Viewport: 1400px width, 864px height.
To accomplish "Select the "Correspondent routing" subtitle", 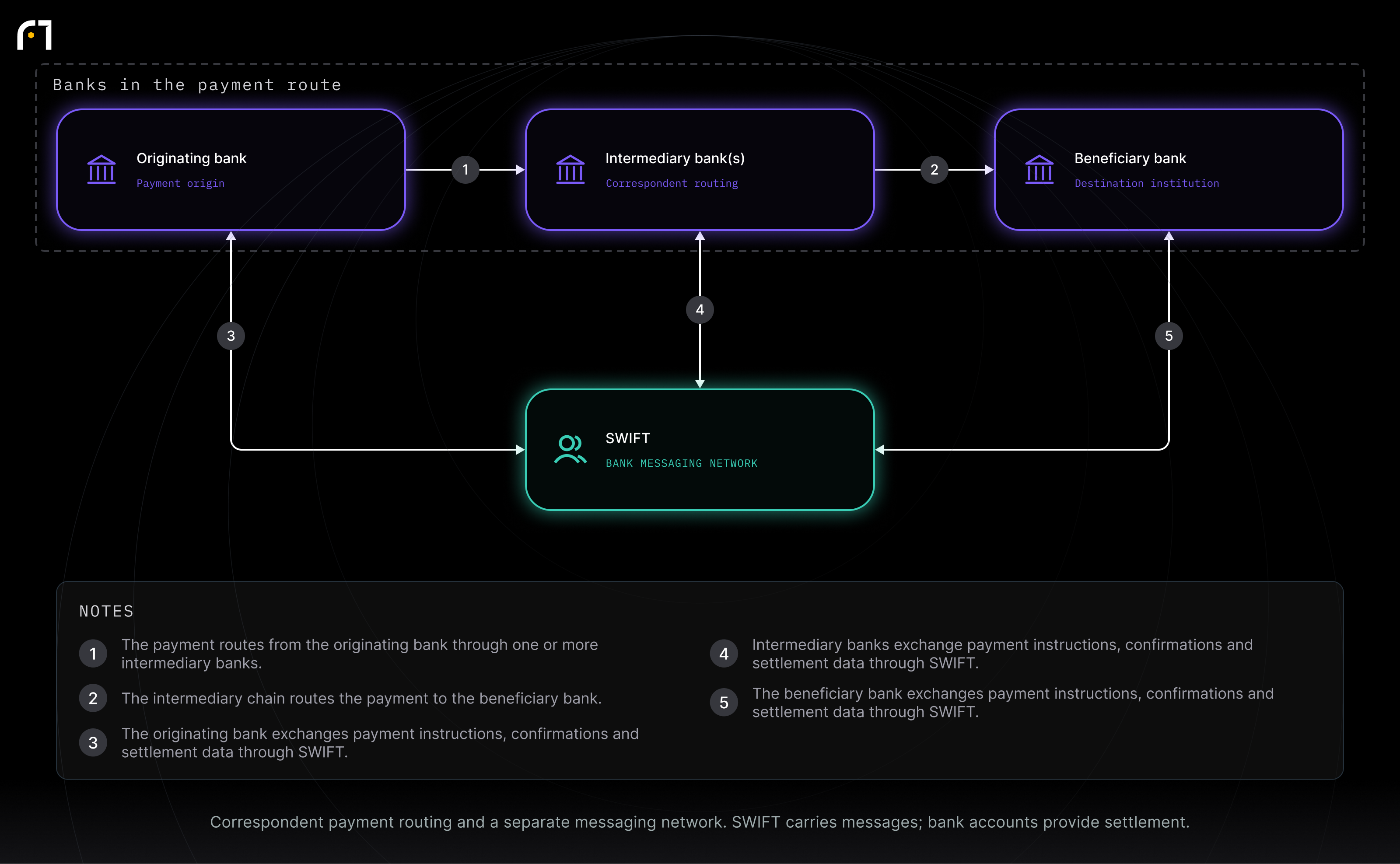I will click(672, 183).
